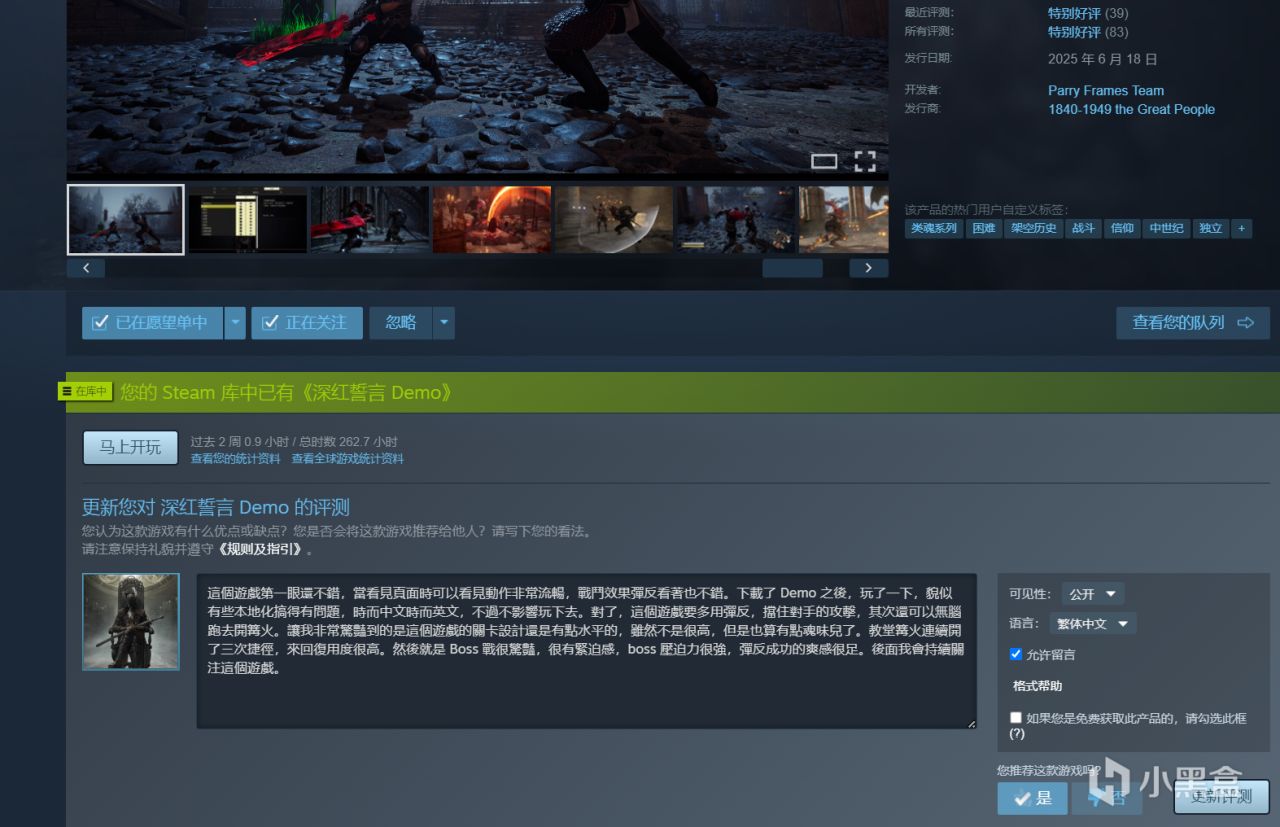Image resolution: width=1280 pixels, height=827 pixels.
Task: Click the 忽略 button
Action: (401, 323)
